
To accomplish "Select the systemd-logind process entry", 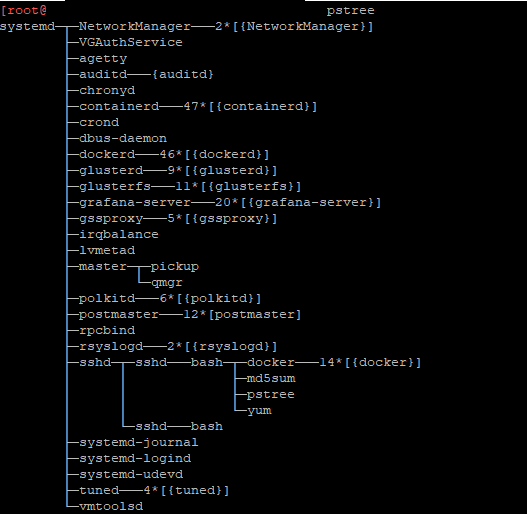I will tap(135, 459).
